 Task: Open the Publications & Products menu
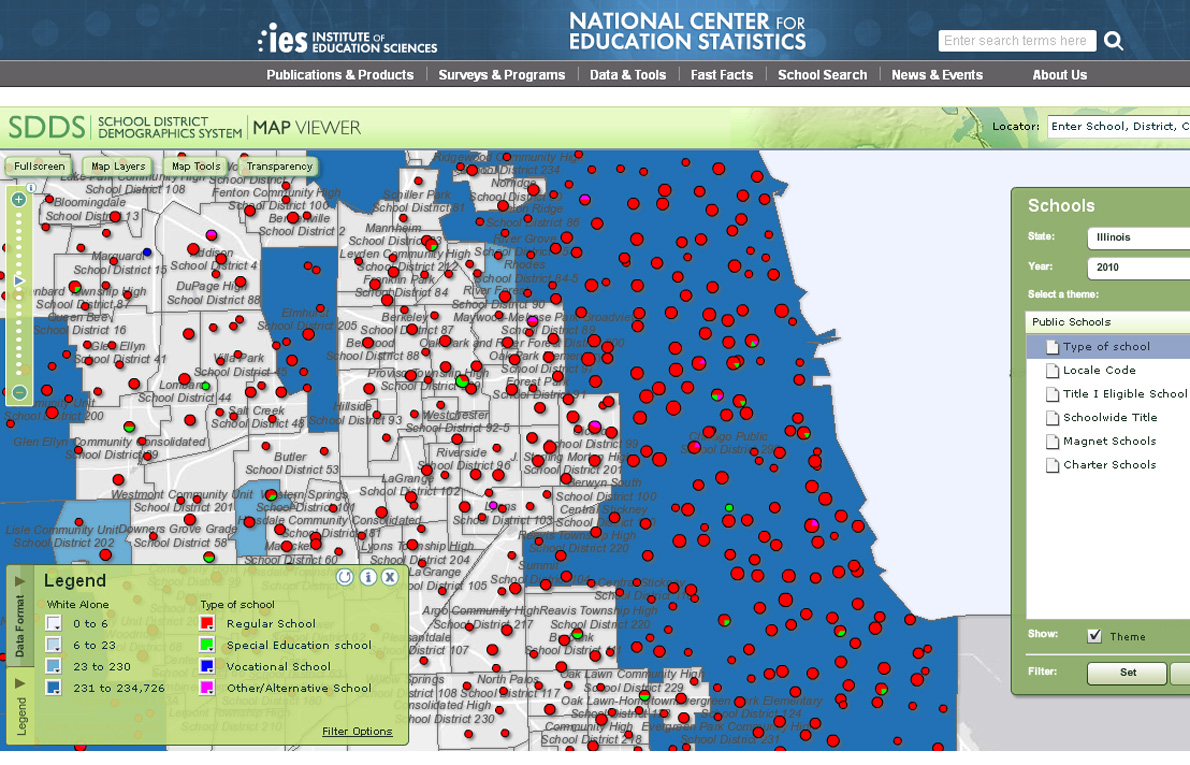click(340, 74)
